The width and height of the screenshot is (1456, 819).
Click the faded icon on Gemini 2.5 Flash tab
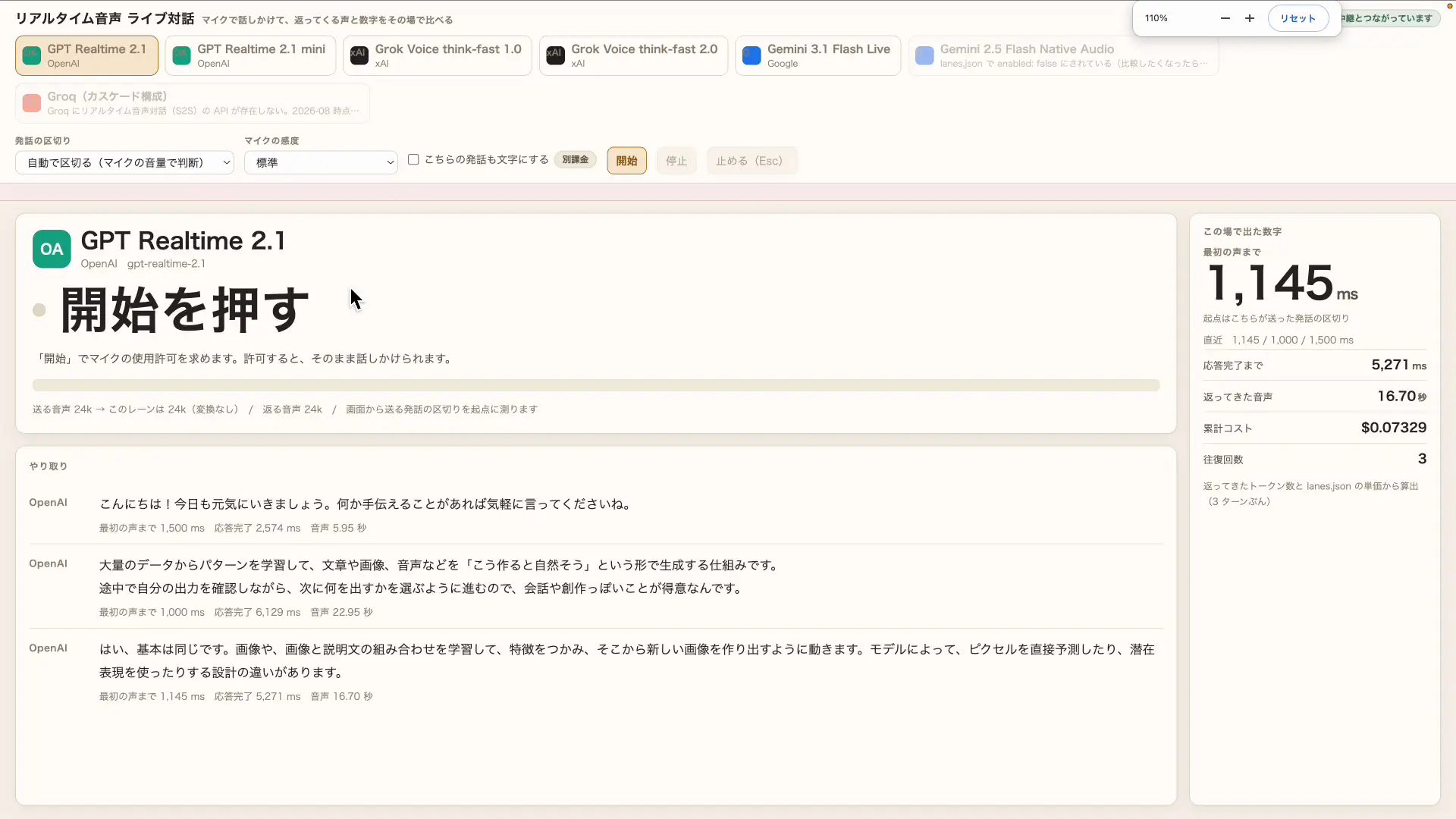924,55
